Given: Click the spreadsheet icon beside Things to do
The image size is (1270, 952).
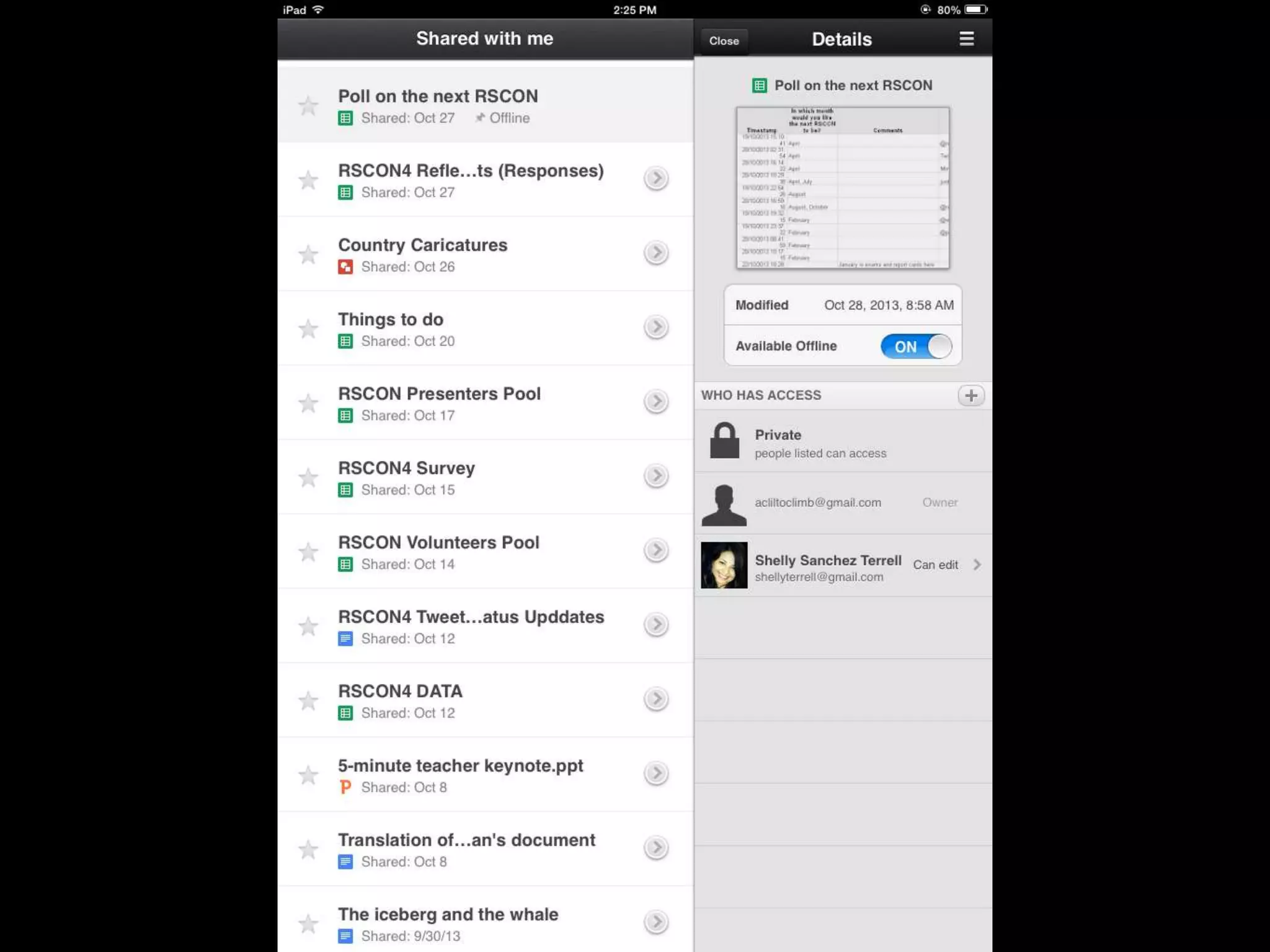Looking at the screenshot, I should point(345,342).
